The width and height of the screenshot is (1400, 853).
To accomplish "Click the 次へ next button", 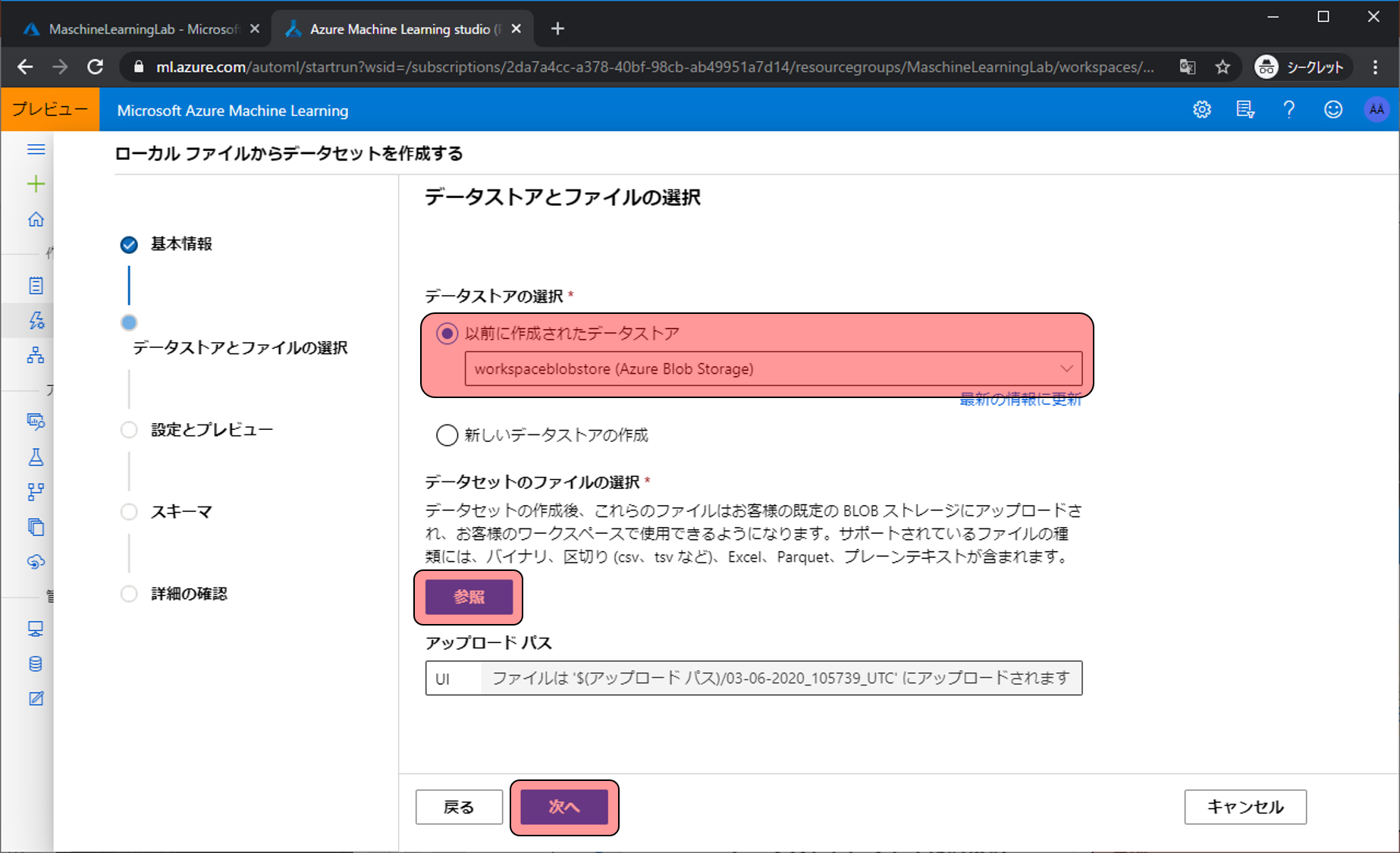I will pyautogui.click(x=564, y=808).
